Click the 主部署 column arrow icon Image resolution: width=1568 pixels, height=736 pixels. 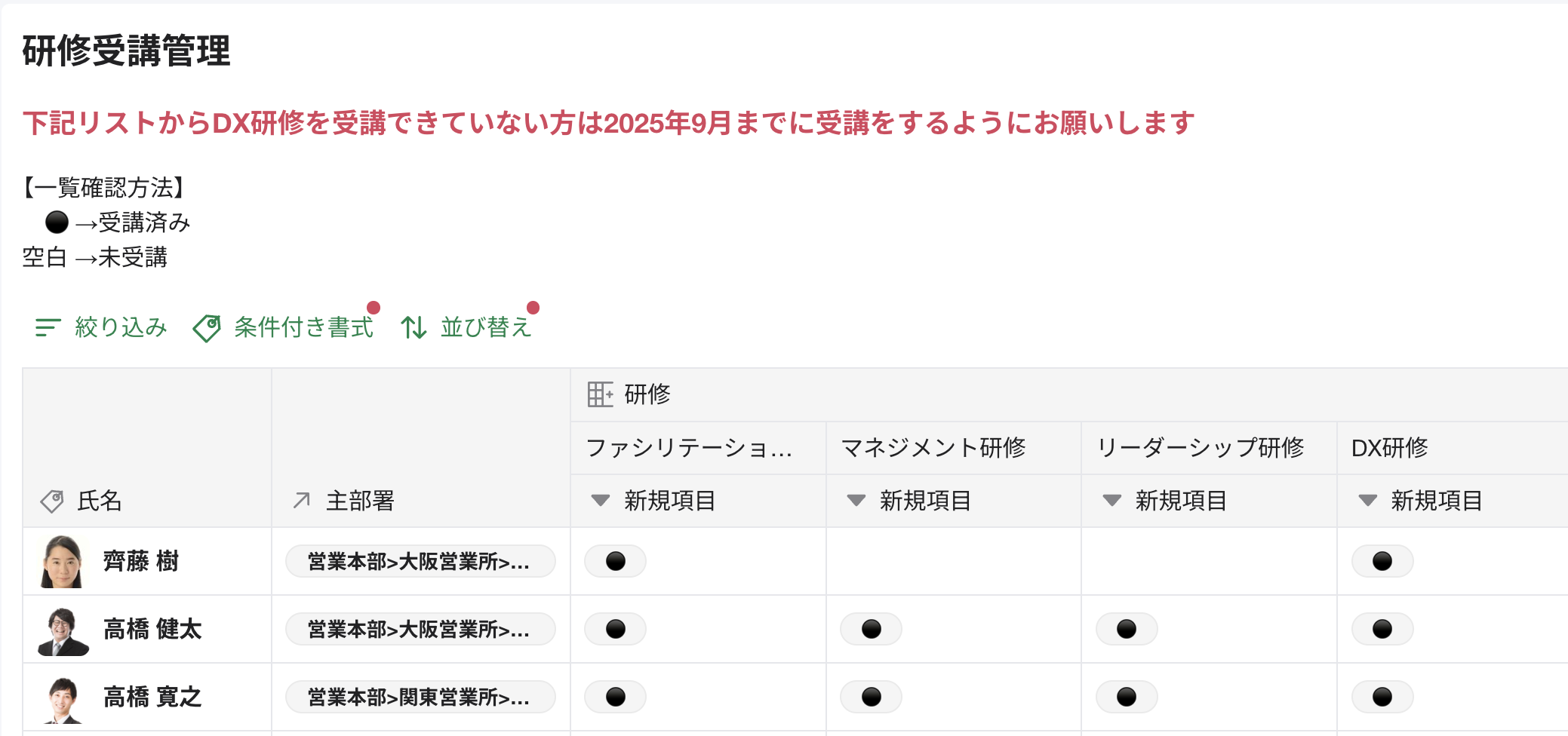click(x=302, y=500)
